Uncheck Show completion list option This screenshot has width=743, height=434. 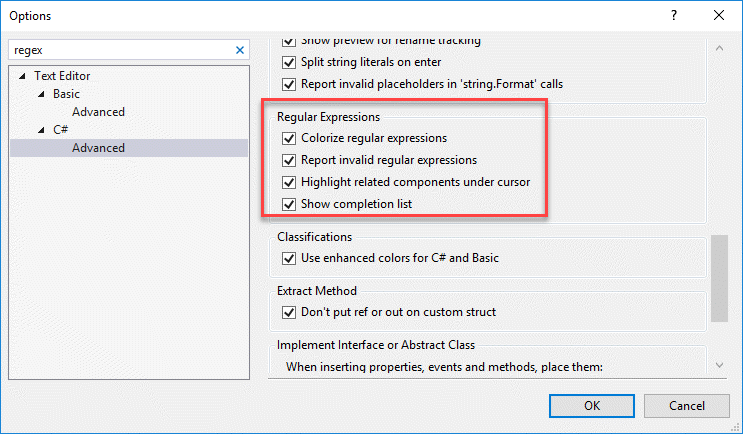click(x=290, y=204)
